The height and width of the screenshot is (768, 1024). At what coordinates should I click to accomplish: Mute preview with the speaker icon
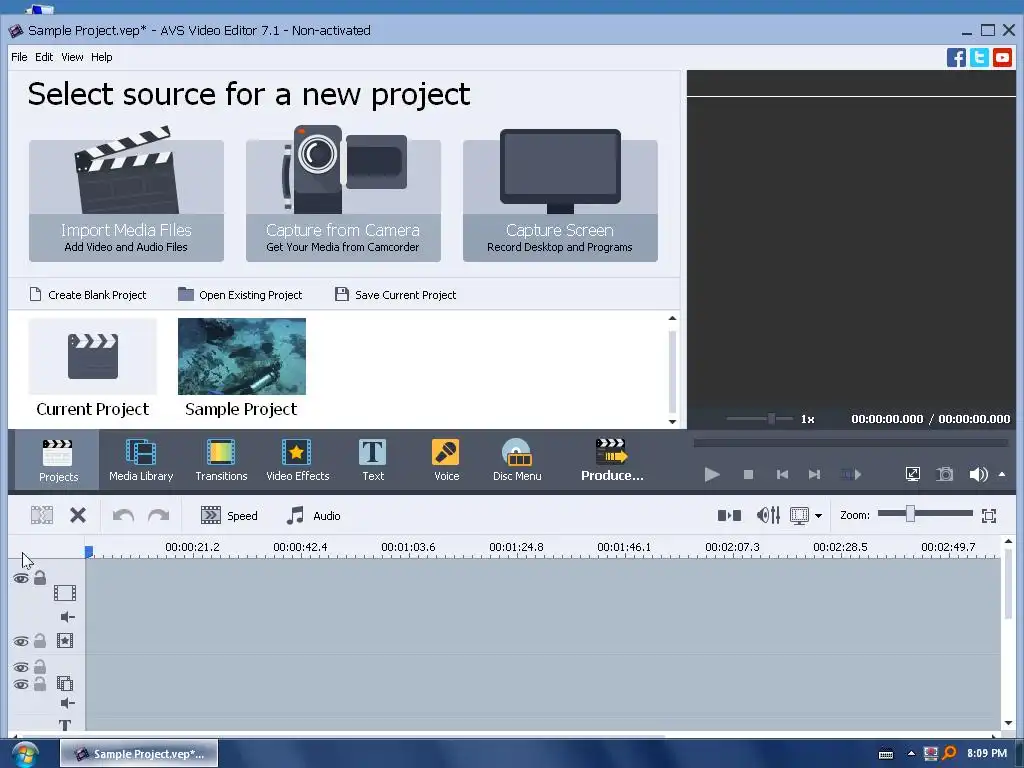point(978,474)
